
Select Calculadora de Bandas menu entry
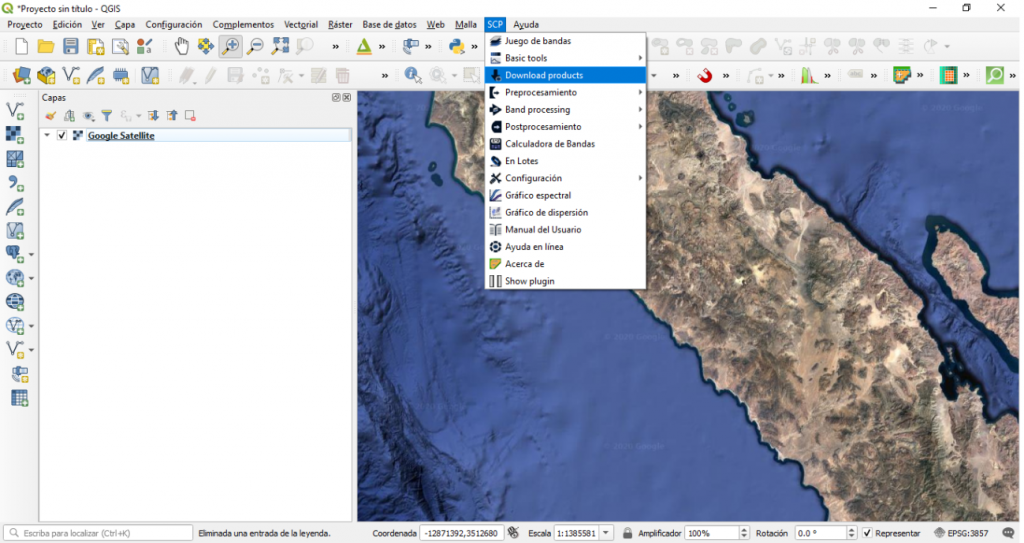[550, 144]
